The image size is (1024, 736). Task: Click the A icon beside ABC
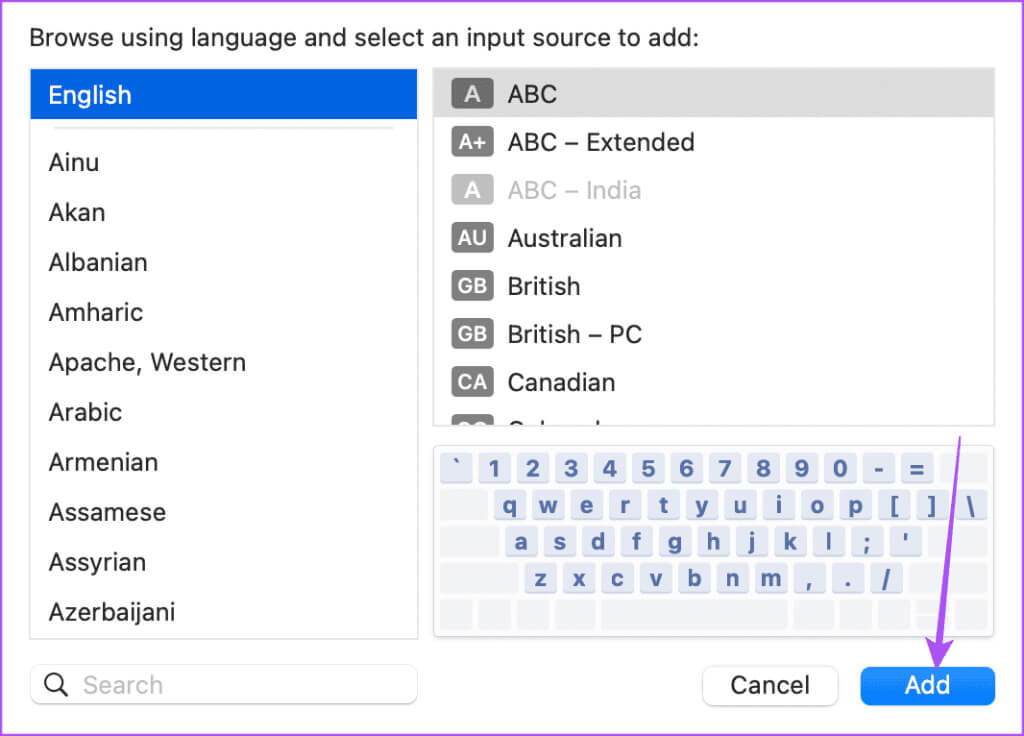click(x=472, y=94)
